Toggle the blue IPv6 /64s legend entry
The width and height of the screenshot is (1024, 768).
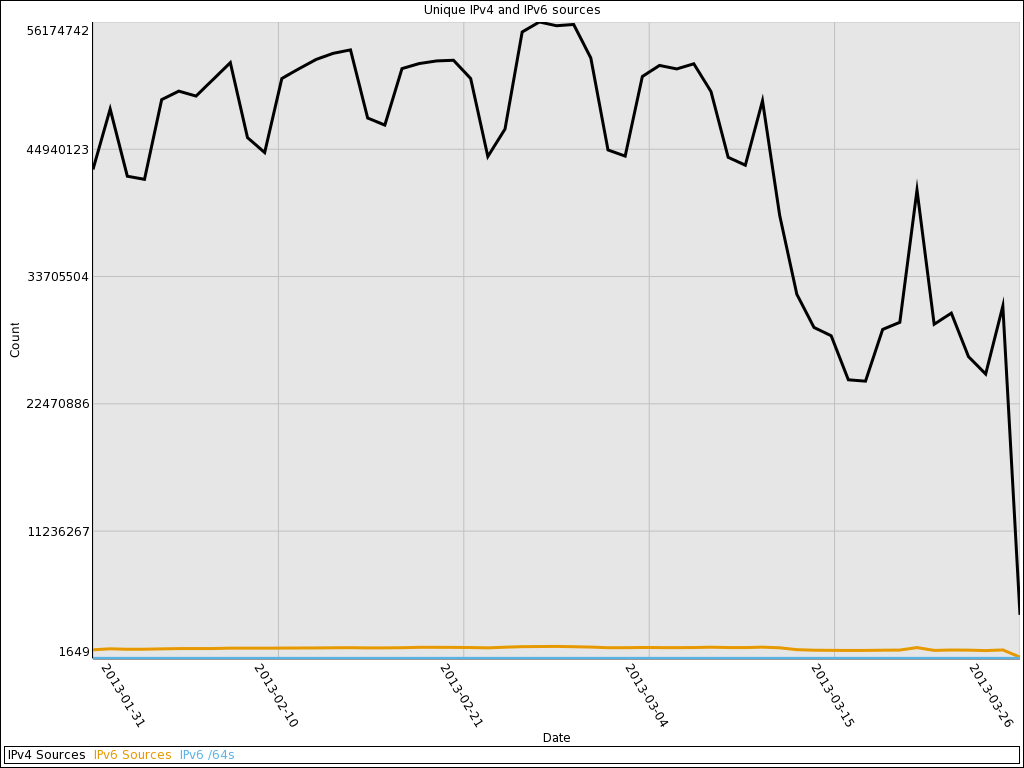click(207, 755)
